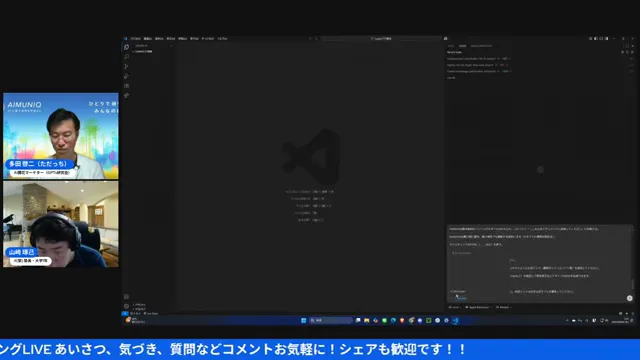640x360 pixels.
Task: Open the Brave browser from the taskbar
Action: pyautogui.click(x=402, y=320)
